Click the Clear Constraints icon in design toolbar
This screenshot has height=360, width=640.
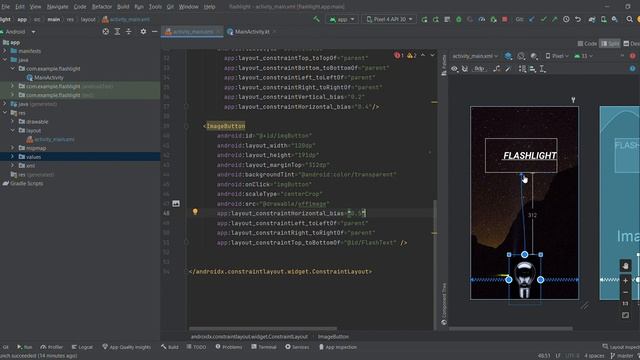coord(497,69)
